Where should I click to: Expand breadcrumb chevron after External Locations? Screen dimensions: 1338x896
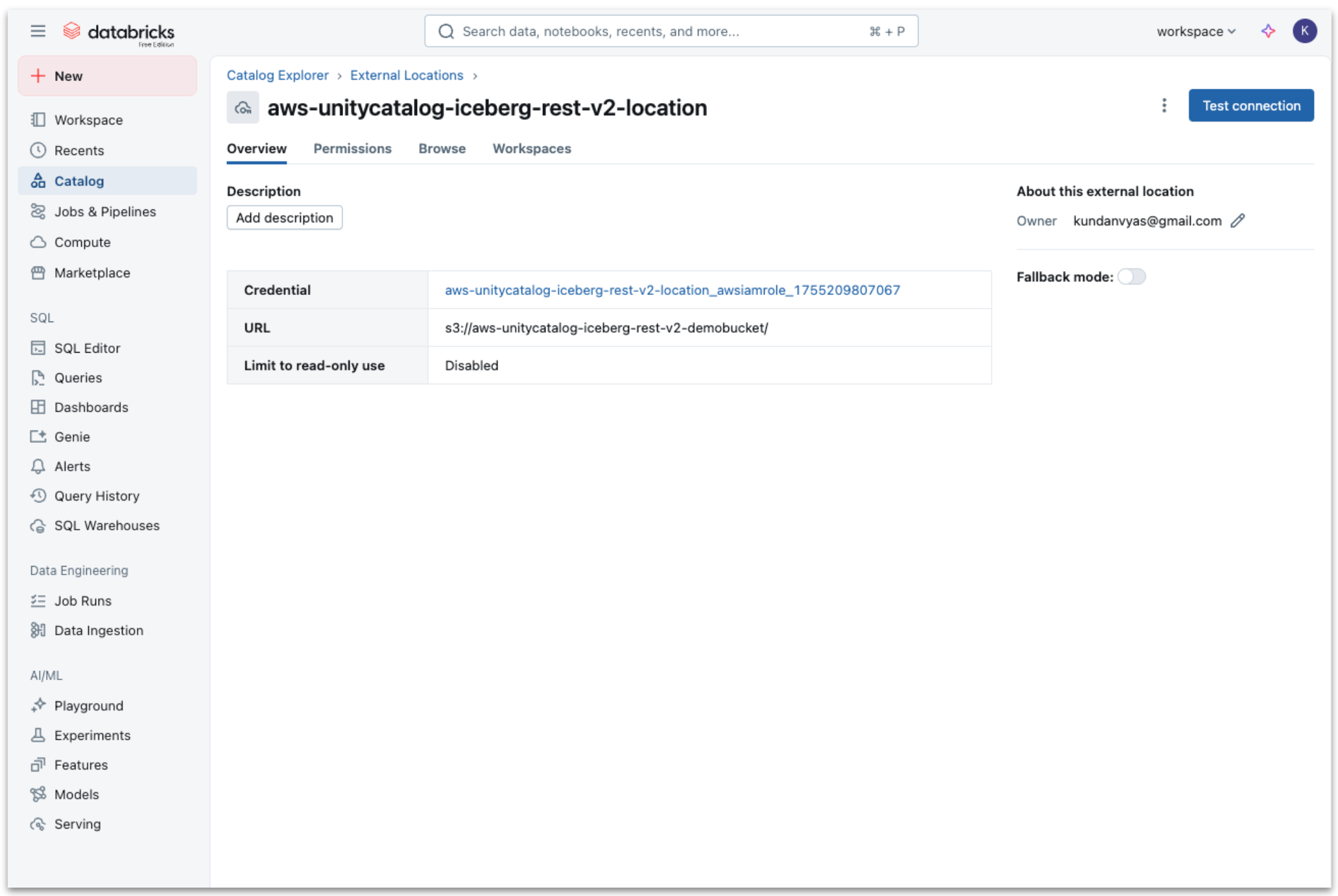click(475, 76)
